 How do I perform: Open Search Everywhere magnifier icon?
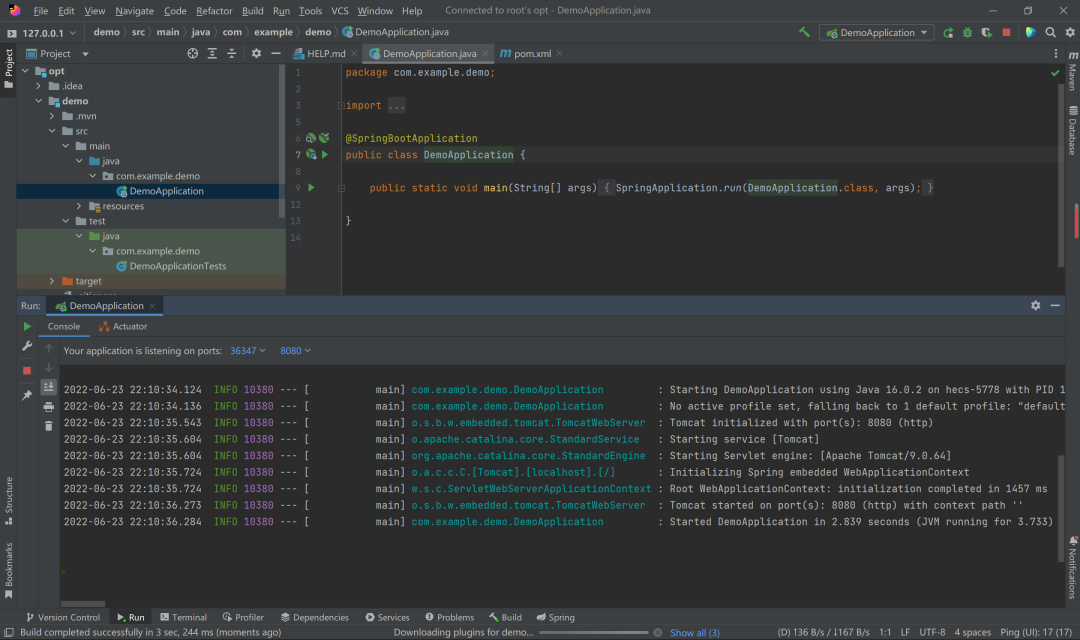point(1050,32)
